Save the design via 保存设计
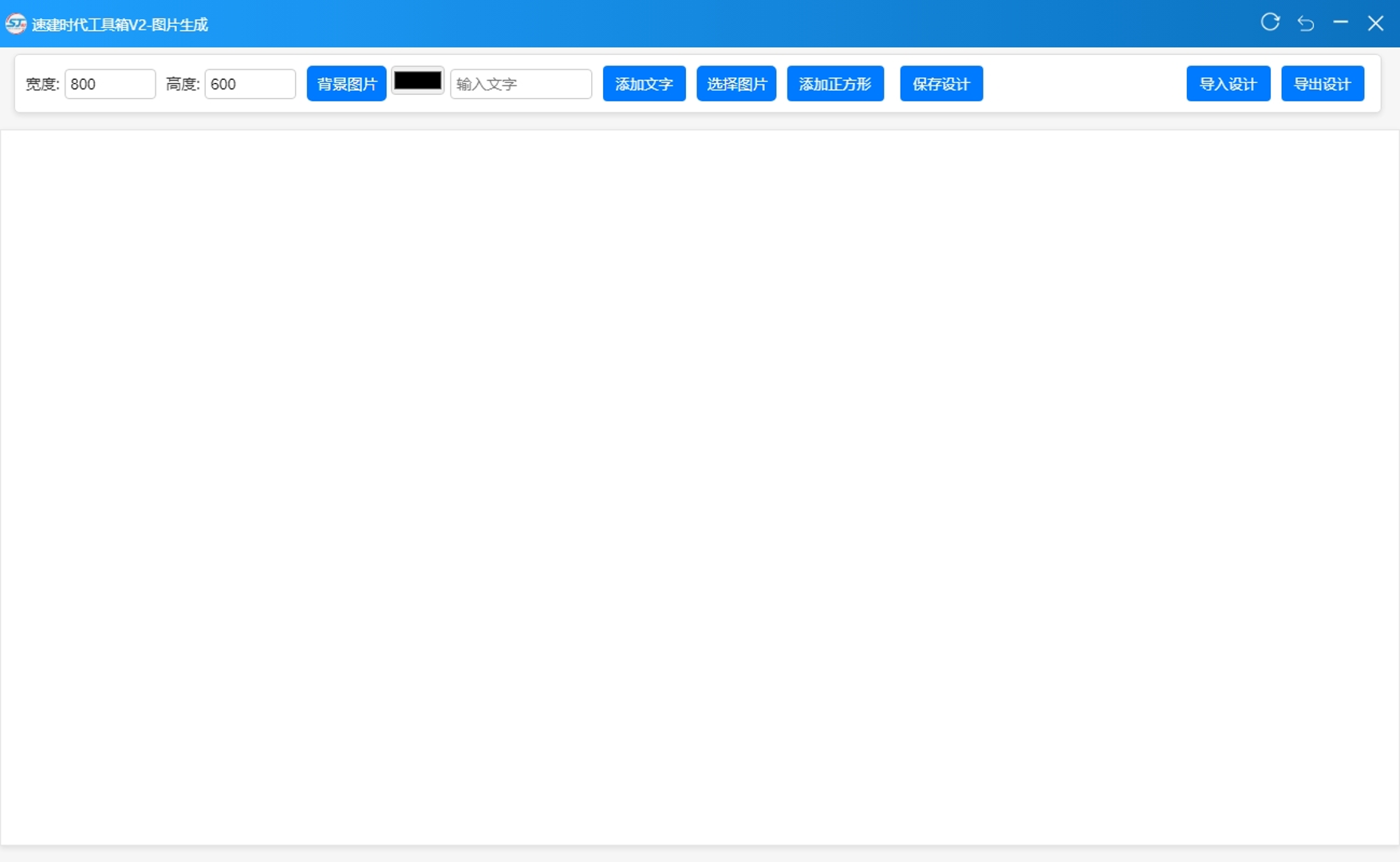This screenshot has height=862, width=1400. pos(941,84)
